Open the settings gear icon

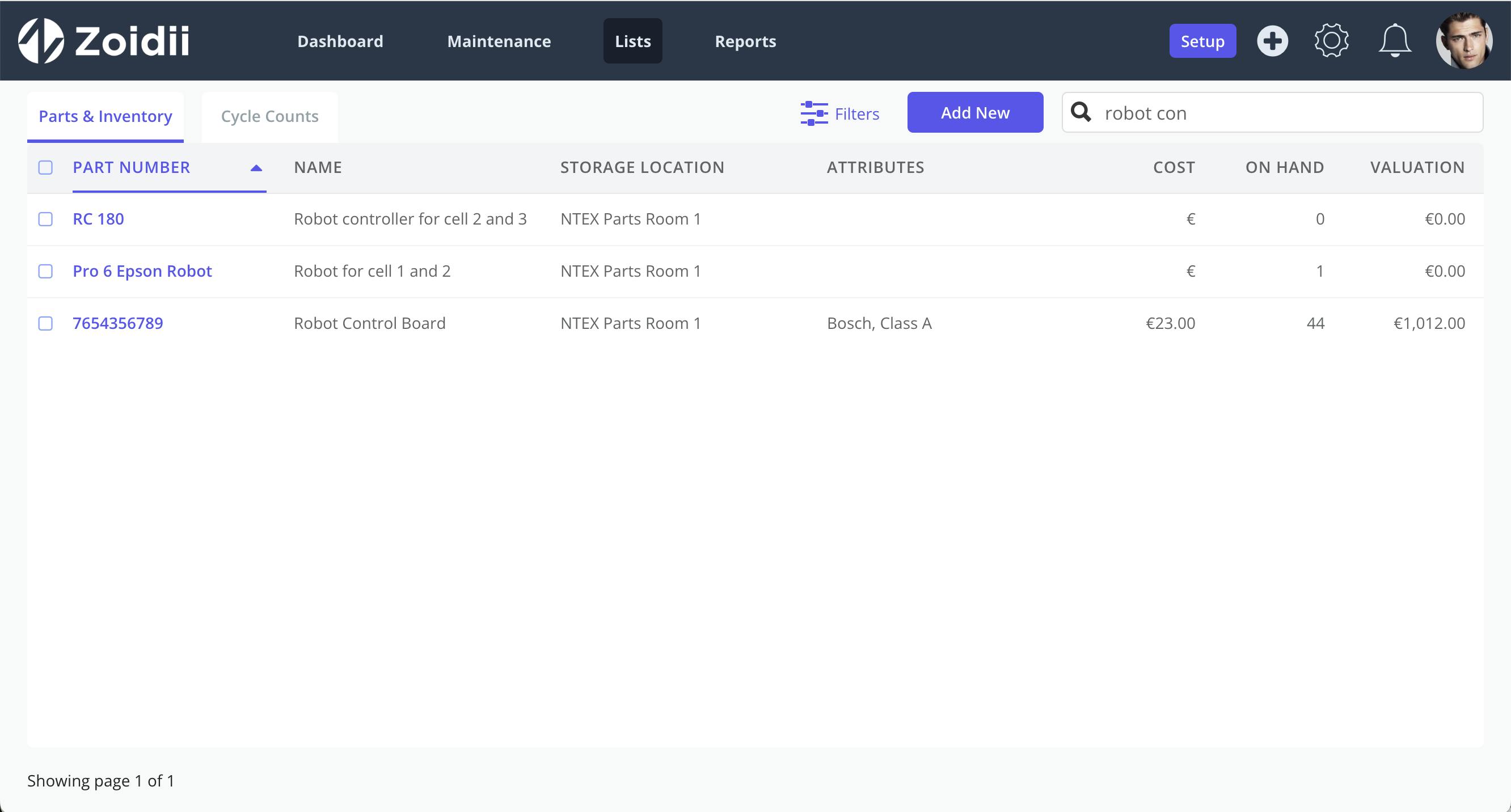click(1332, 41)
